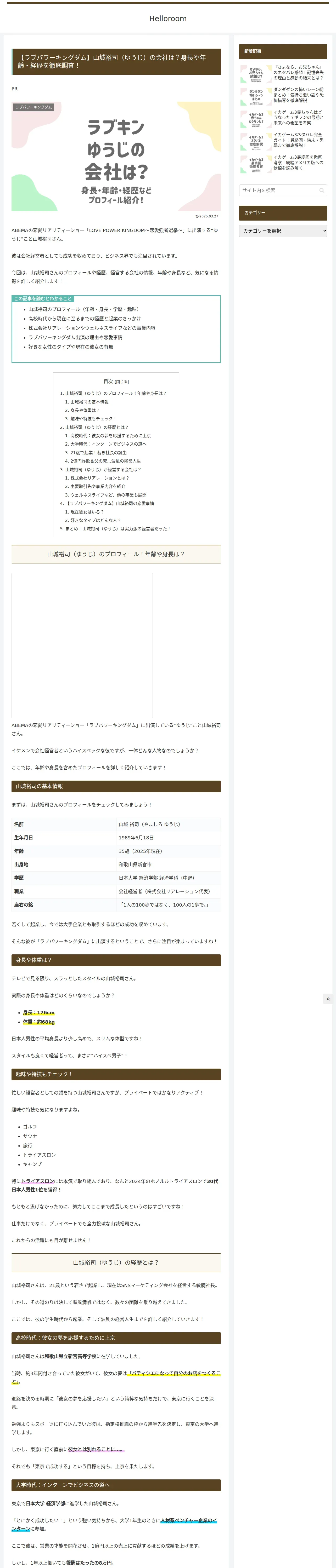Open ダンダダンの怖いシーン総まとめ article link
The height and width of the screenshot is (1568, 336).
299,95
